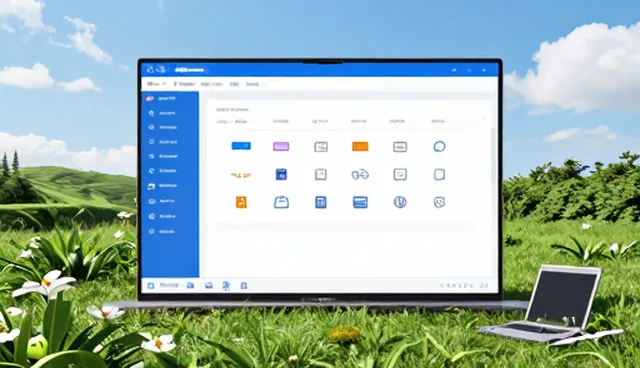Click the blue person-figure icon in the taskbar
Image resolution: width=640 pixels, height=368 pixels.
click(x=226, y=286)
